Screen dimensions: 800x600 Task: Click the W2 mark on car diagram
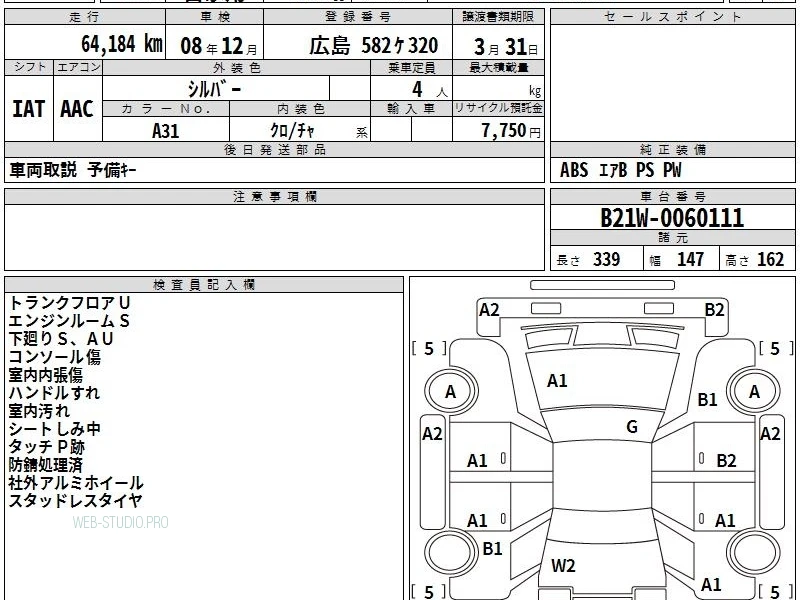point(563,566)
